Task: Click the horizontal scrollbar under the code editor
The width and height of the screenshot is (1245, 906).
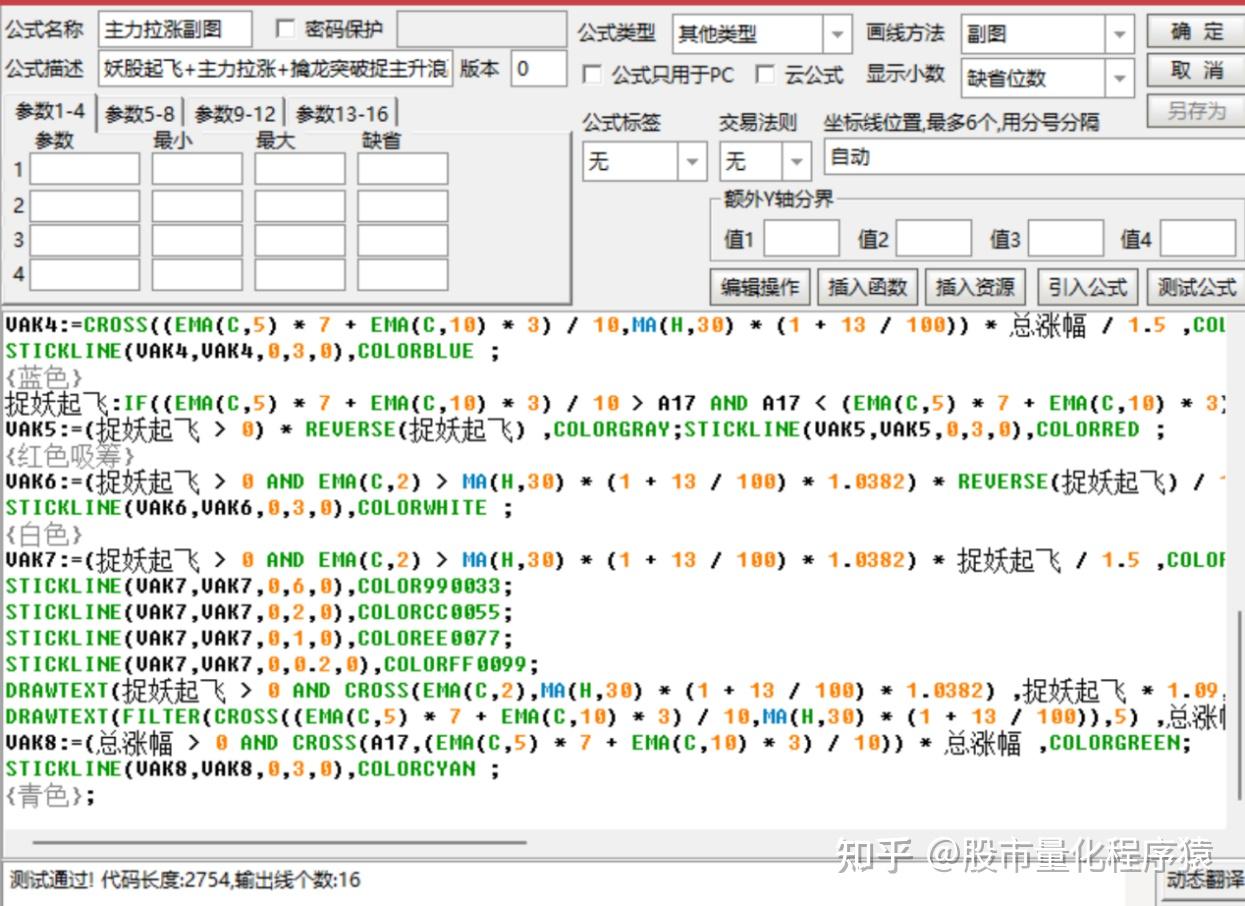Action: 278,843
